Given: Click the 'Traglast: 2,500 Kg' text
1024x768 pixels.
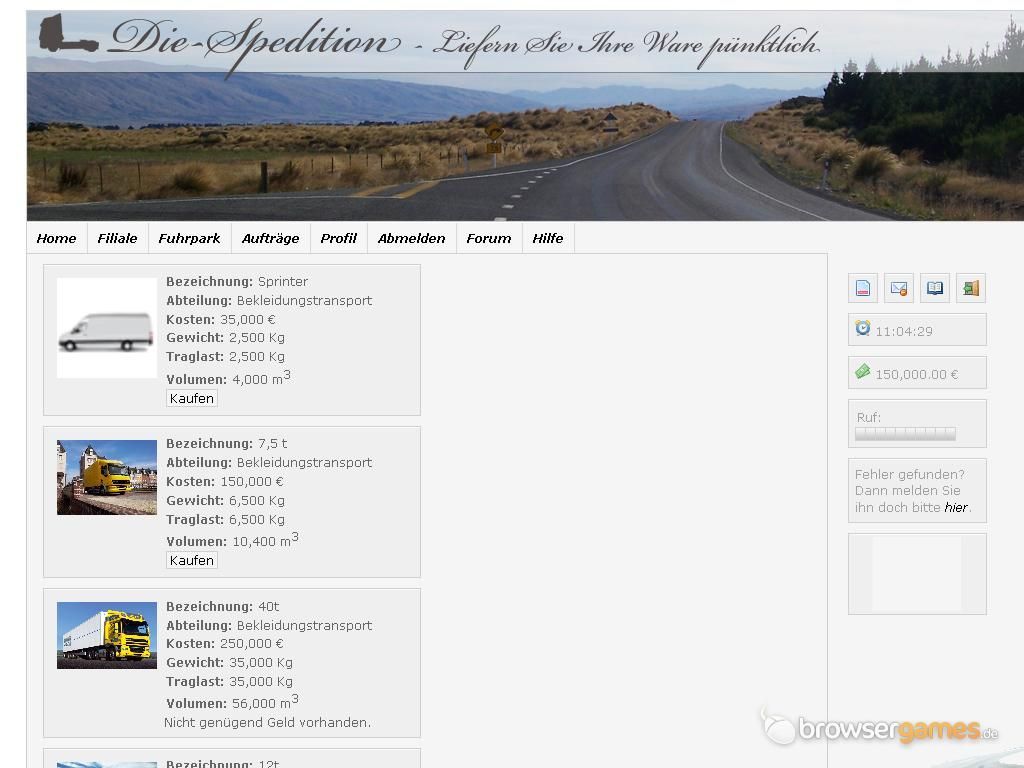Looking at the screenshot, I should point(225,357).
